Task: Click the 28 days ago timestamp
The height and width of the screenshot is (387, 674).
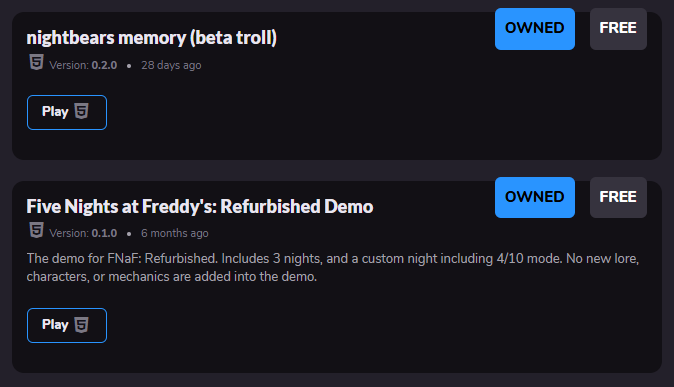Action: [171, 65]
